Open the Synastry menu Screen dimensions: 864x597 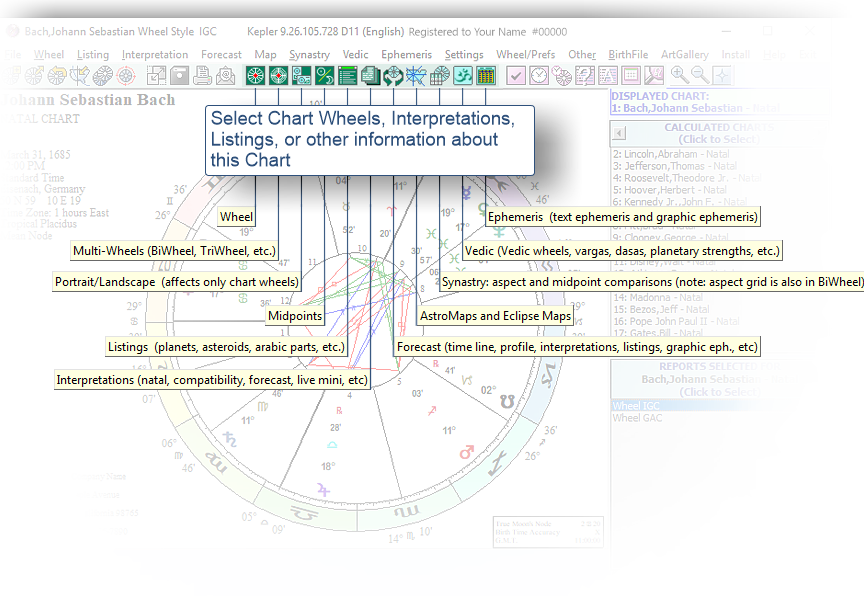[x=309, y=54]
